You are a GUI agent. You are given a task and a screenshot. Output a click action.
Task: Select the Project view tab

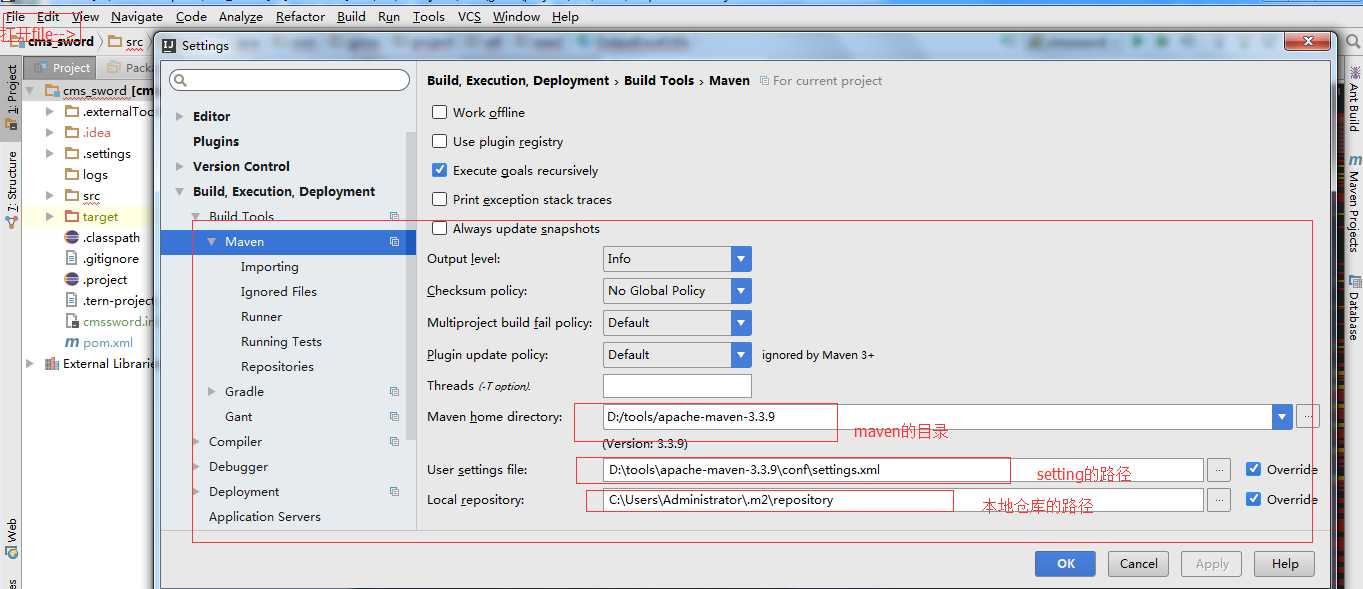tap(62, 67)
